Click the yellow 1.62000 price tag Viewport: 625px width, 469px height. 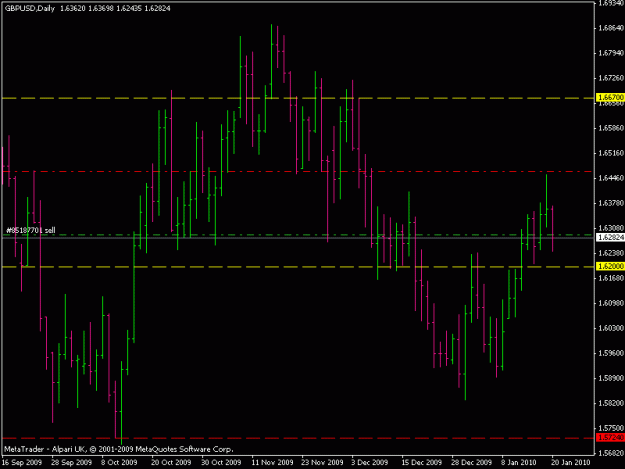coord(610,266)
